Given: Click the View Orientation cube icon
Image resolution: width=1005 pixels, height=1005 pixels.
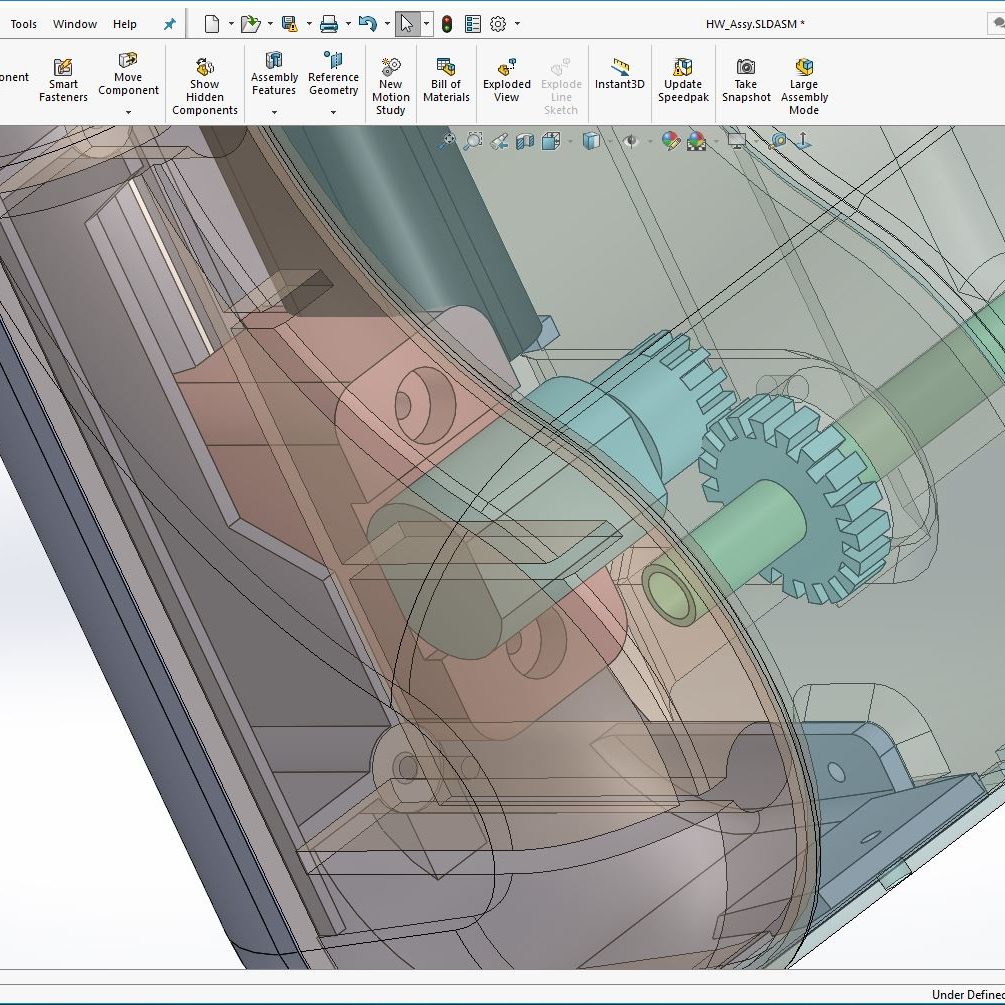Looking at the screenshot, I should 551,140.
